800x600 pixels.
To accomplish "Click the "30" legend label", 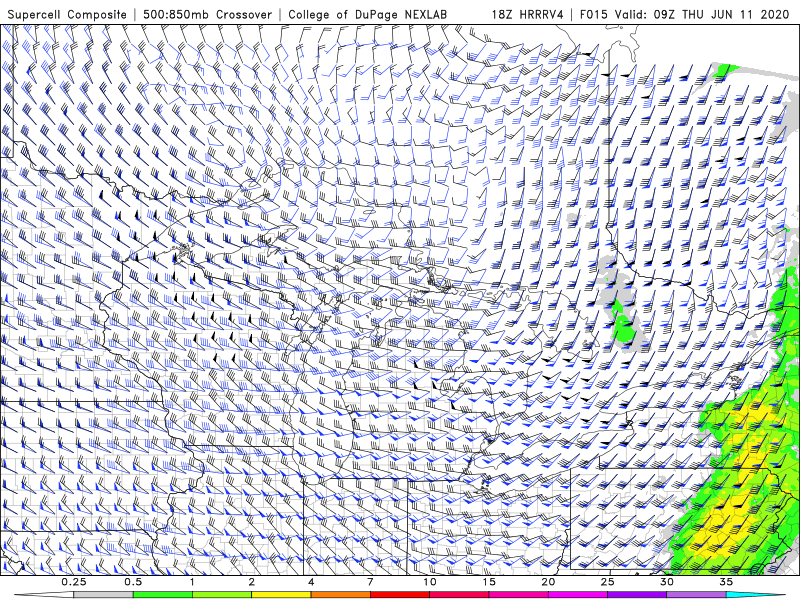I will 667,582.
